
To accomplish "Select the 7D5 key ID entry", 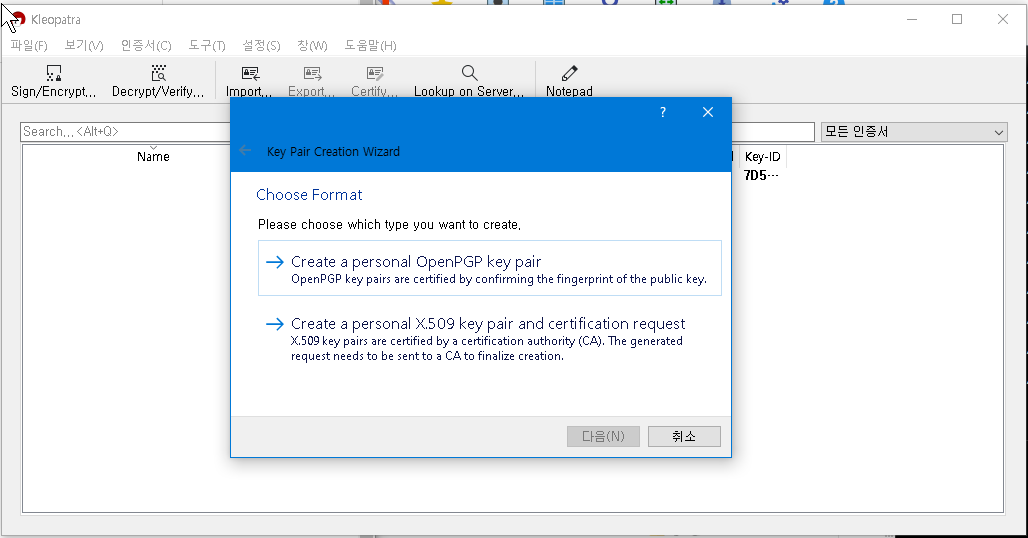I will click(761, 176).
